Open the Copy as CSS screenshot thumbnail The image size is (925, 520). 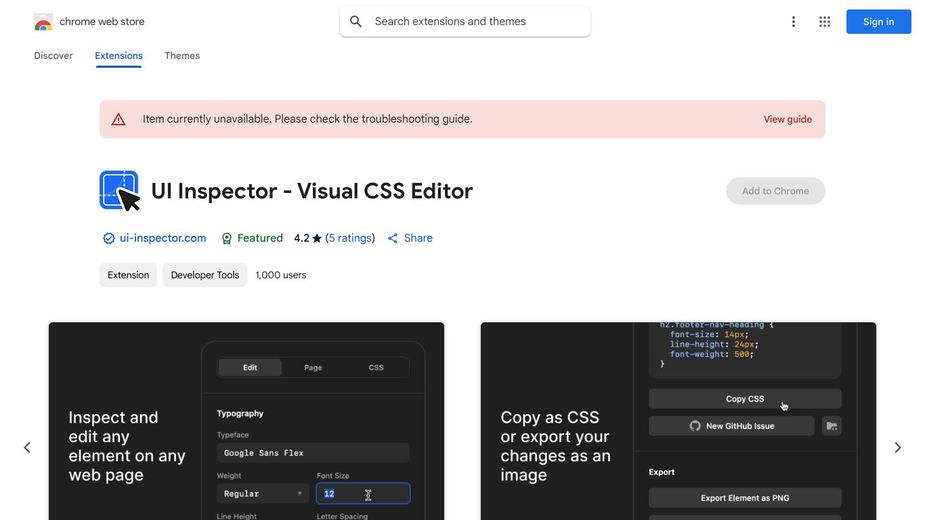click(678, 420)
